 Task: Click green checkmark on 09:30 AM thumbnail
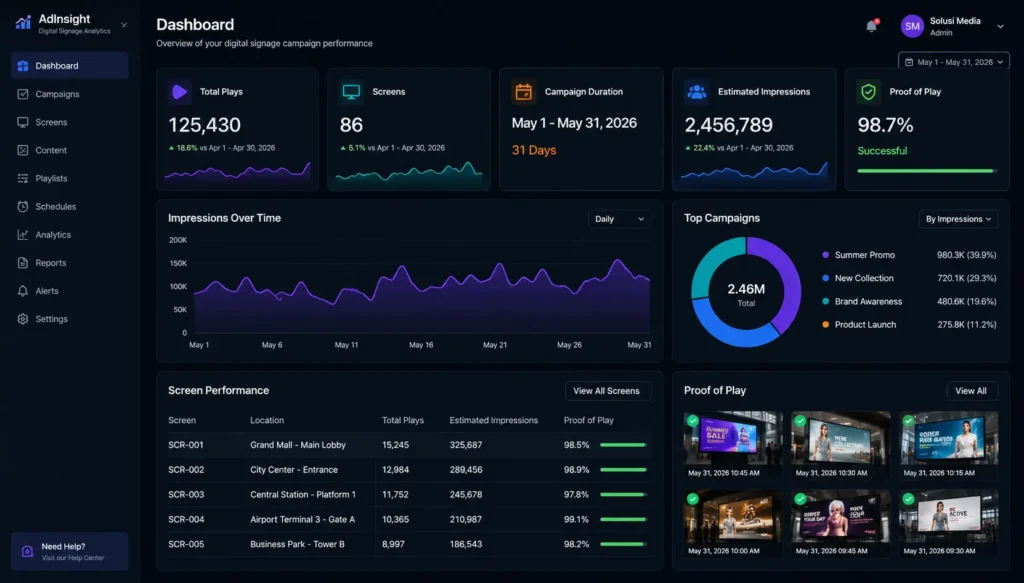pyautogui.click(x=908, y=499)
